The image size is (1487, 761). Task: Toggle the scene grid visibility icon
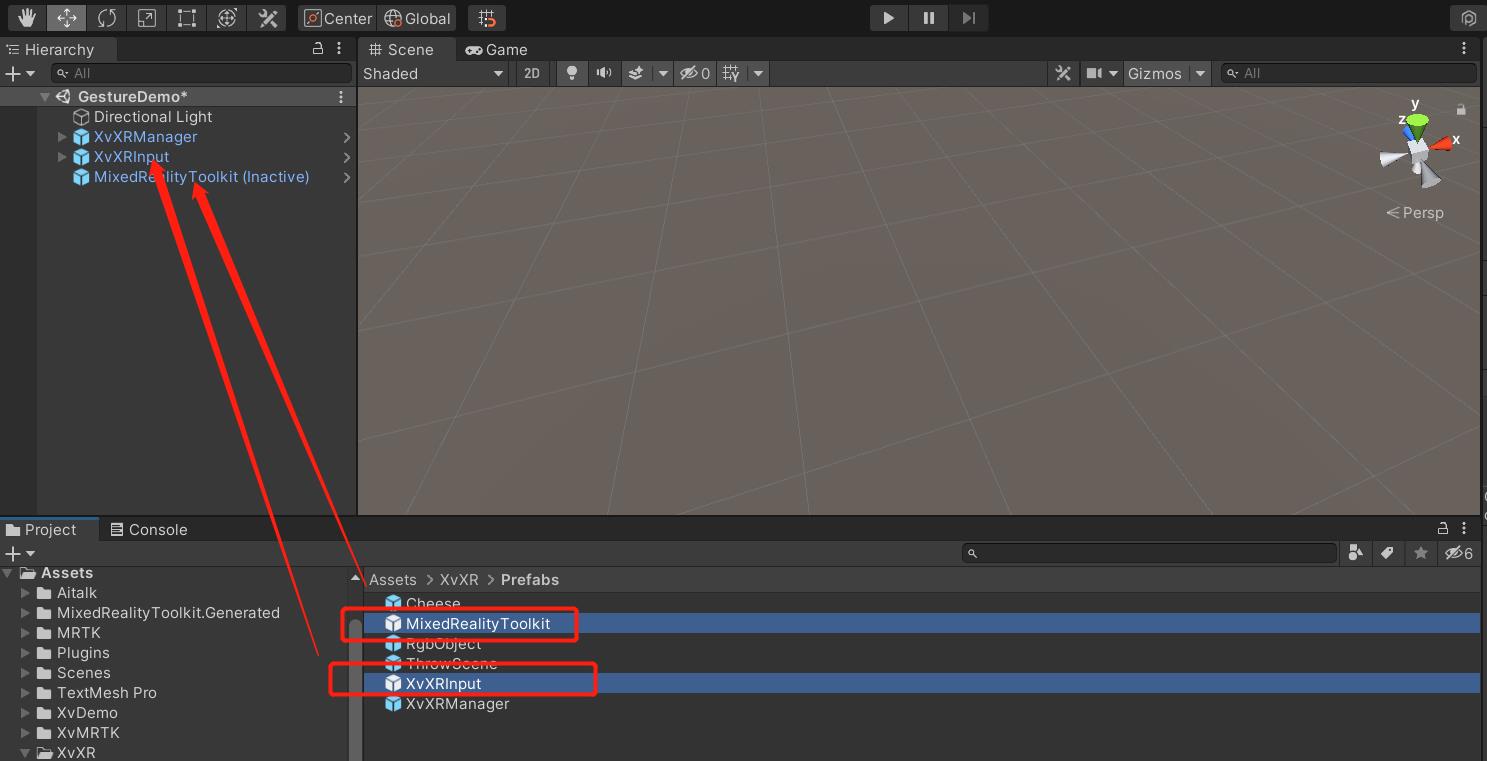coord(732,73)
